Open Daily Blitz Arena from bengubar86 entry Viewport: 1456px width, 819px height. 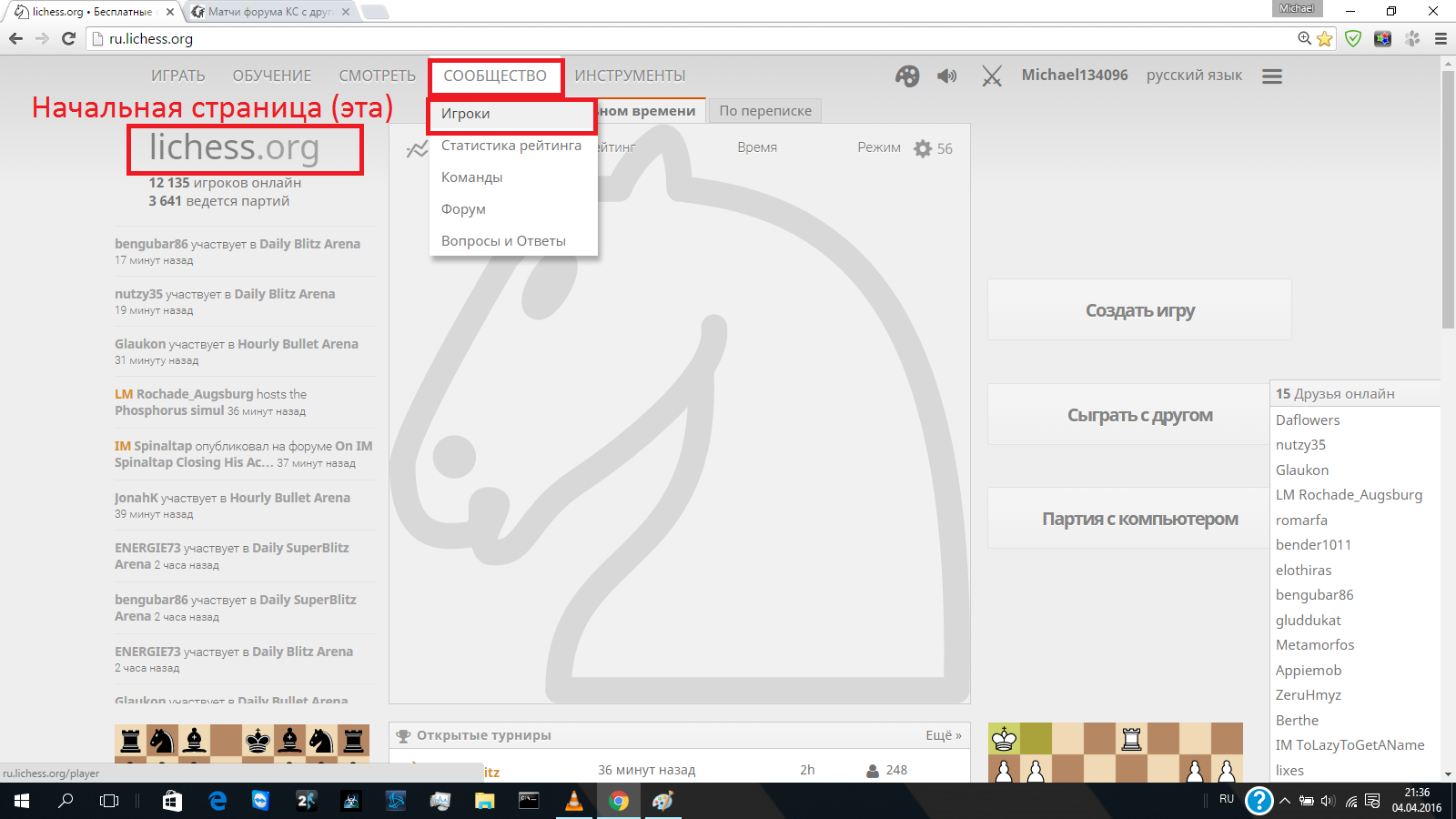310,244
